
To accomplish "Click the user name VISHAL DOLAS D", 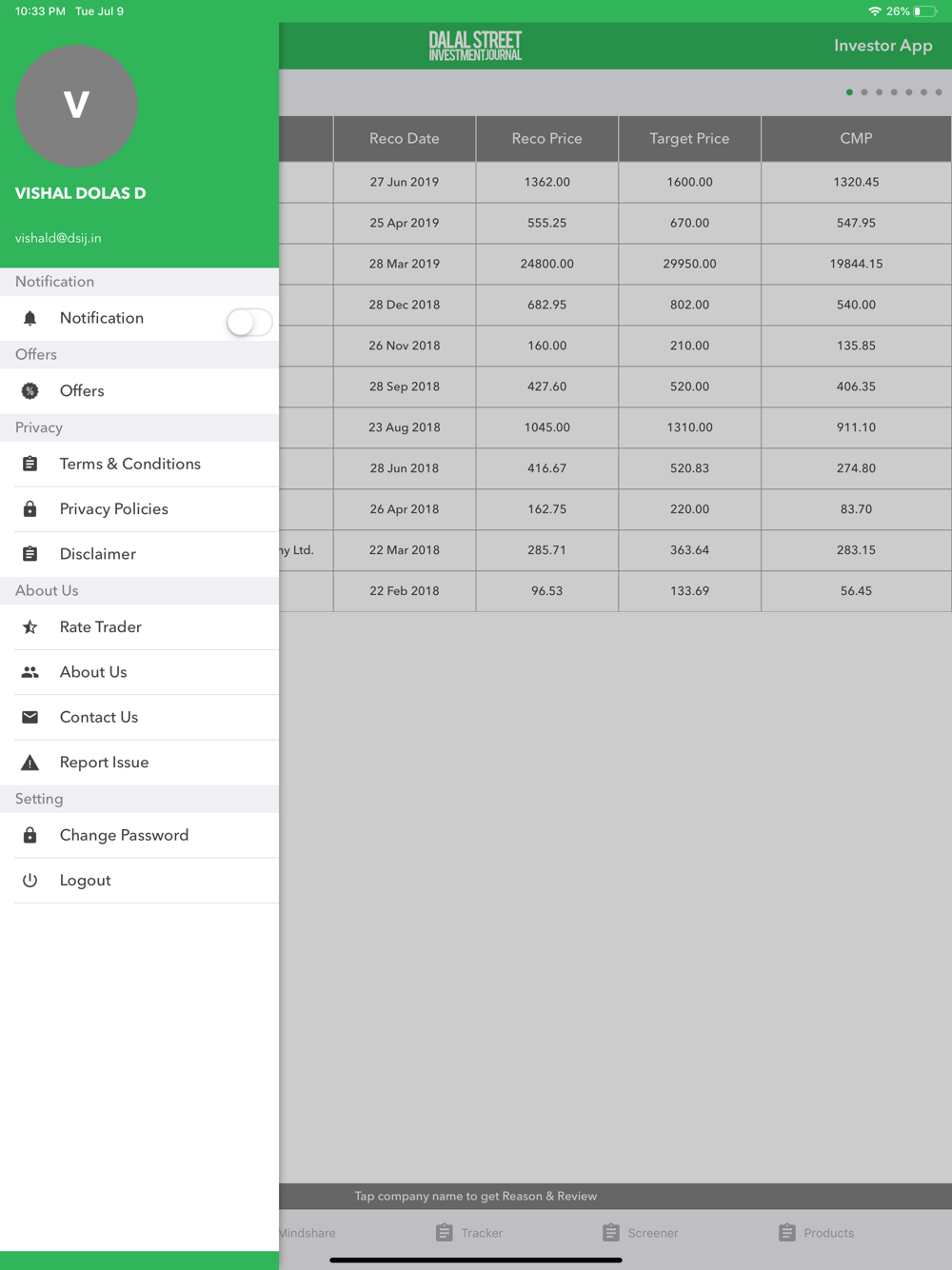I will [x=81, y=193].
